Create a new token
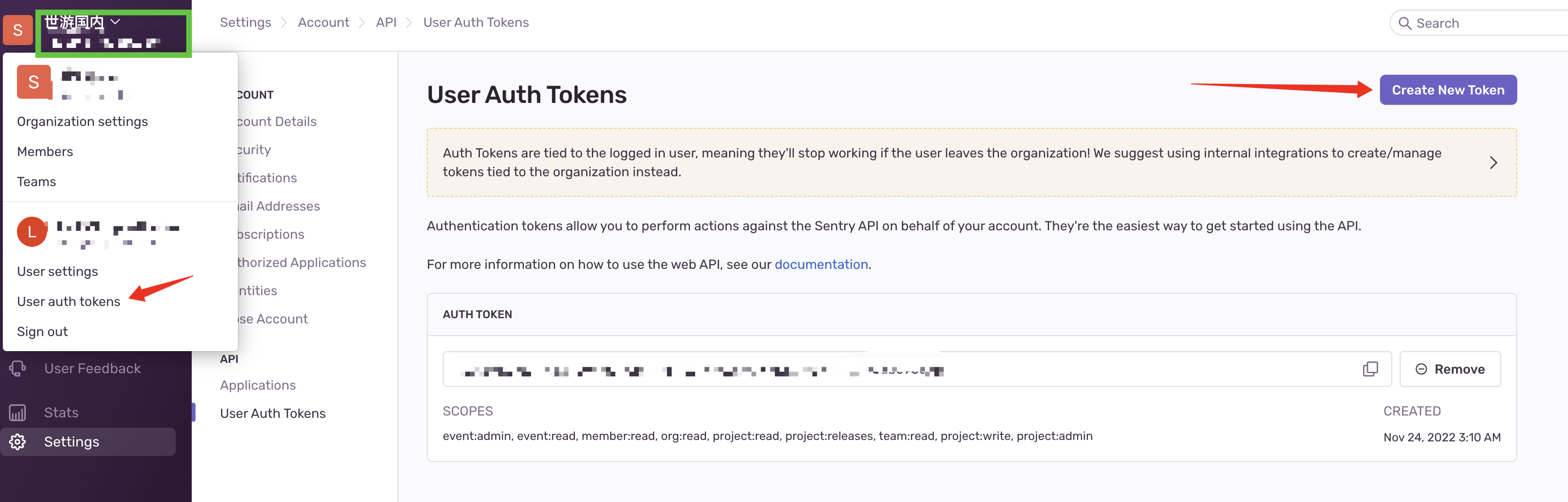The image size is (1568, 502). point(1448,90)
